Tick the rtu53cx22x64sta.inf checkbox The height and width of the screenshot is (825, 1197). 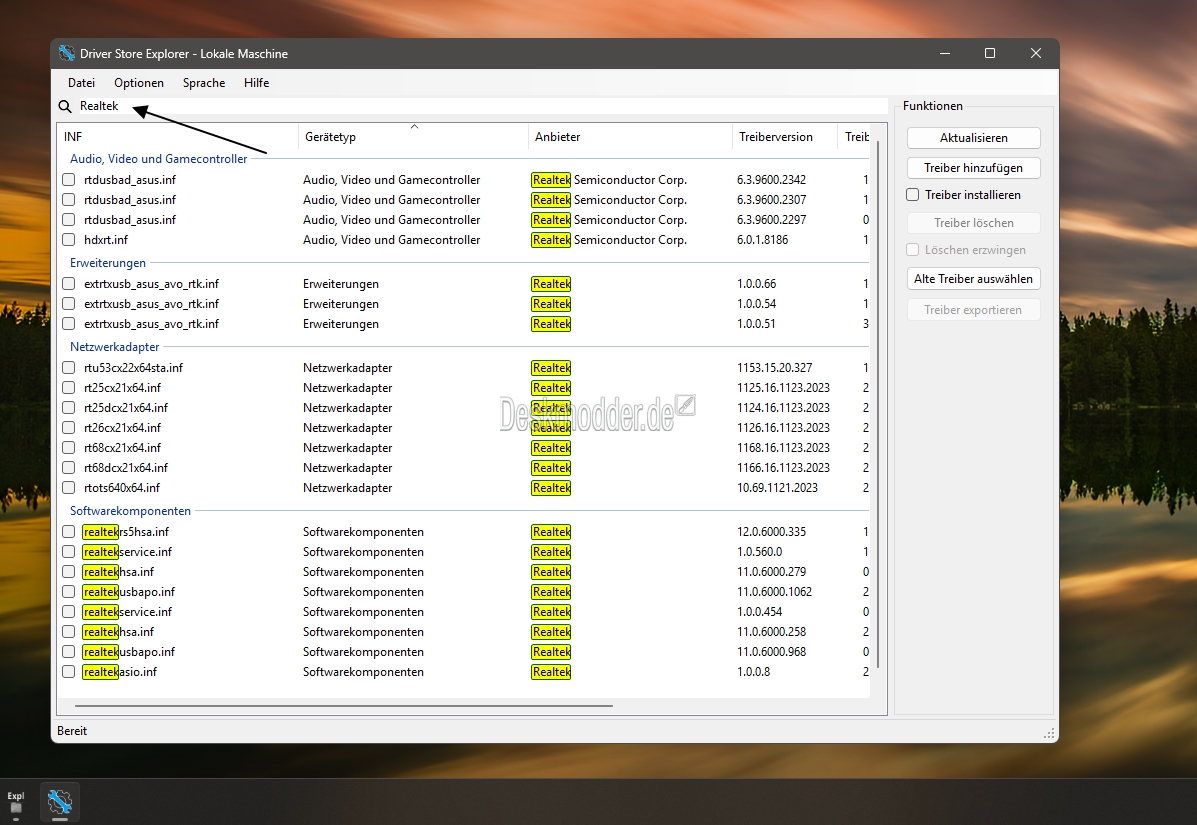[x=69, y=368]
